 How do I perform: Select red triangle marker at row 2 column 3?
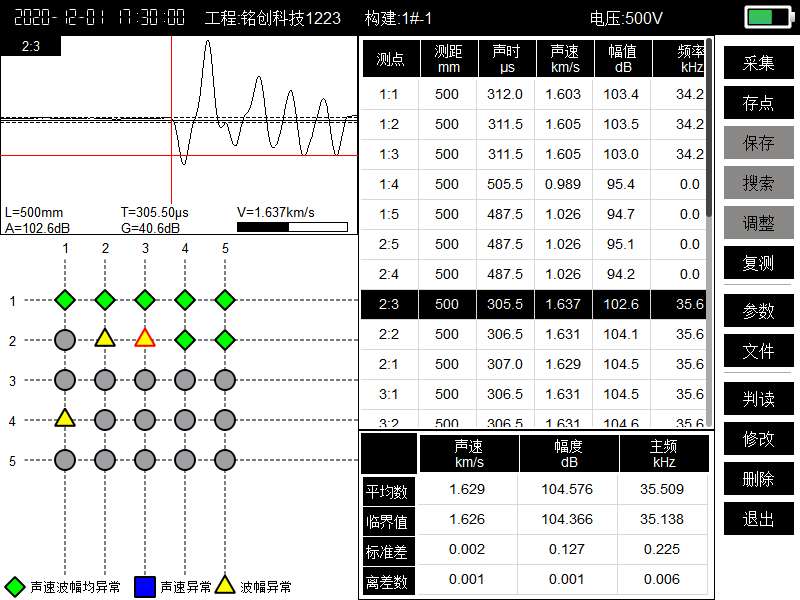pyautogui.click(x=145, y=338)
